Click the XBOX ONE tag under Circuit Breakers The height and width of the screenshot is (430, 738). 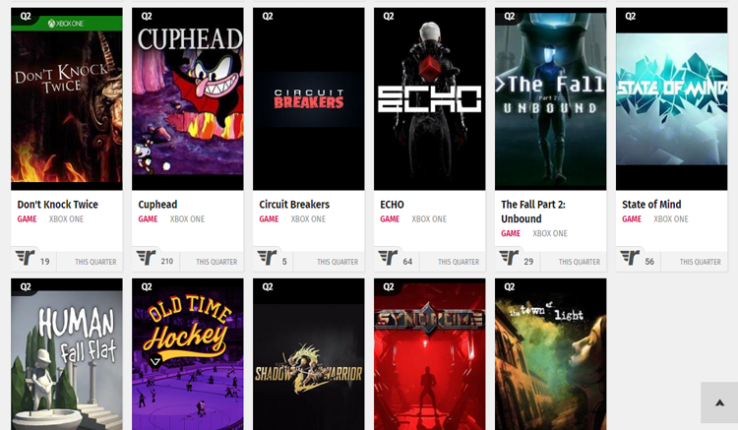[308, 219]
